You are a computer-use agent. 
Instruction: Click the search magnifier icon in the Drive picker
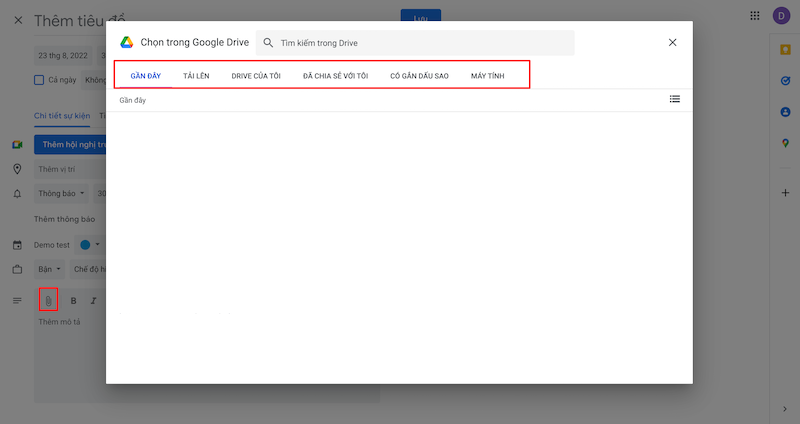click(x=268, y=43)
